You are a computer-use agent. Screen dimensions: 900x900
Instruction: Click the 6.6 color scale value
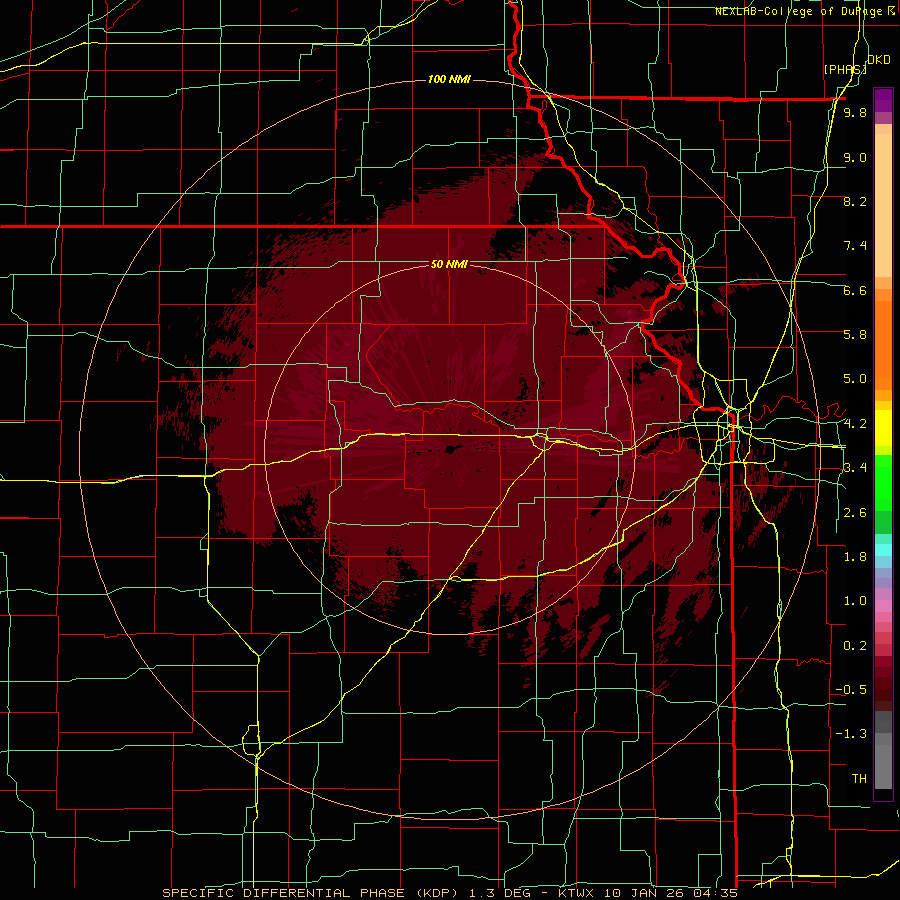(855, 291)
